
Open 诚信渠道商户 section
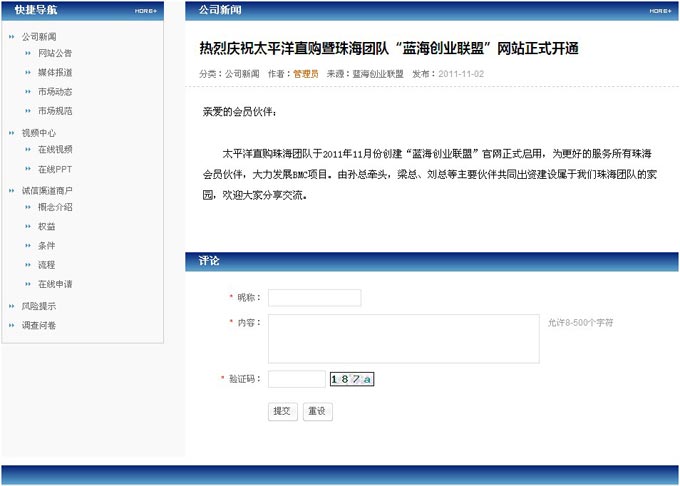pos(47,191)
